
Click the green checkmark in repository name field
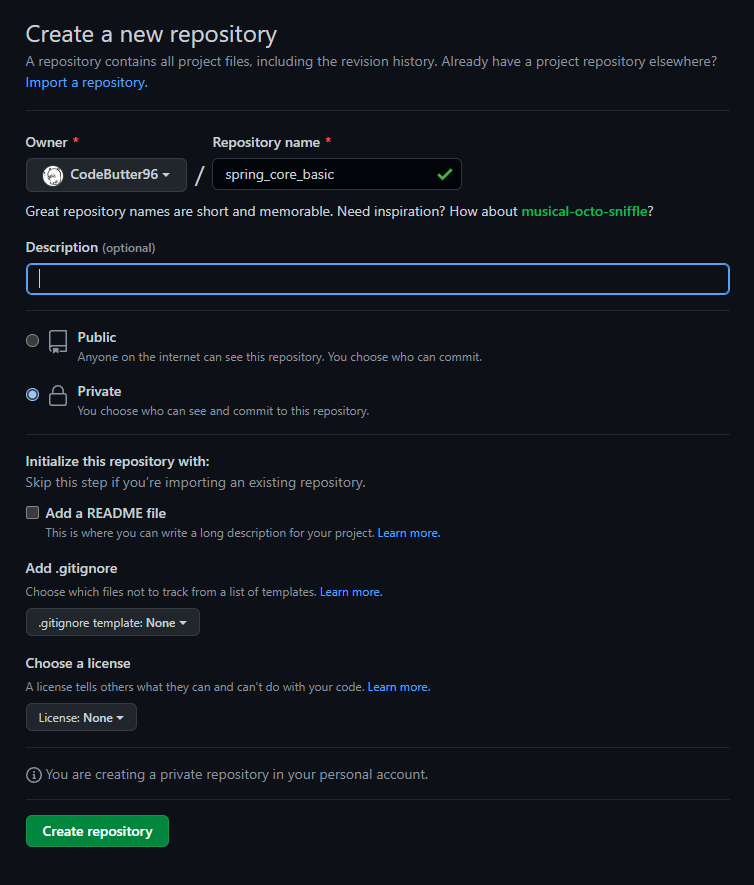445,174
